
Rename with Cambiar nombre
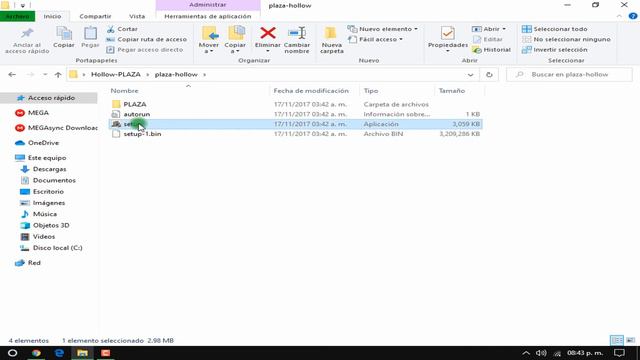tap(297, 40)
